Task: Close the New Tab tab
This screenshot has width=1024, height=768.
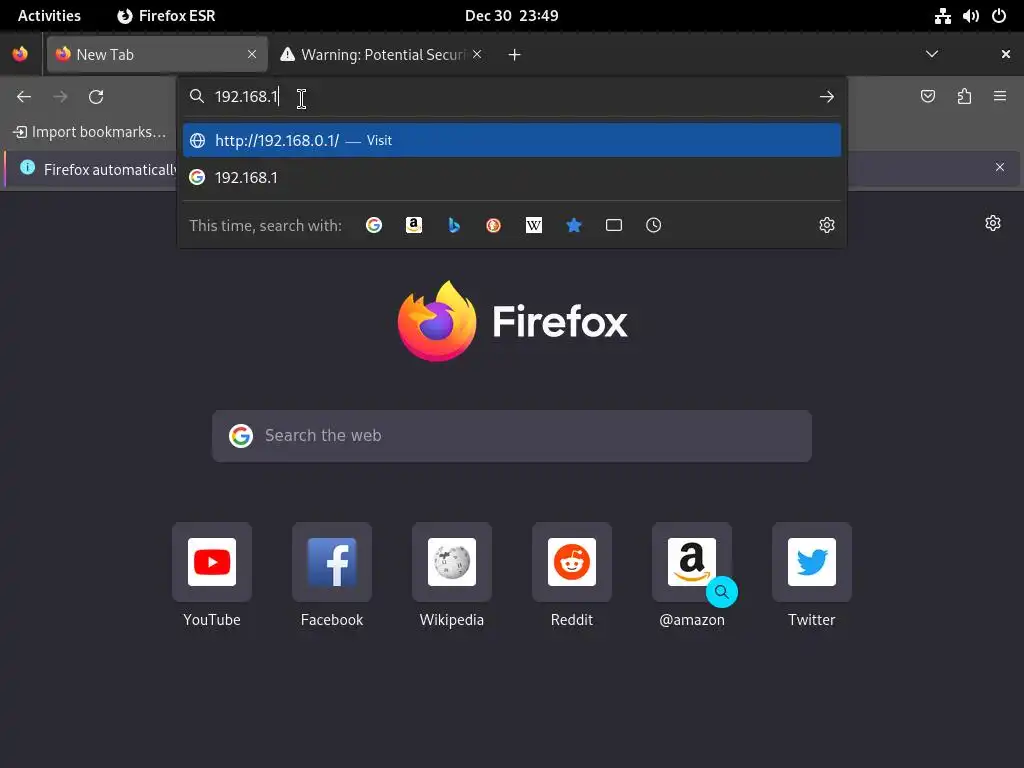Action: tap(252, 54)
